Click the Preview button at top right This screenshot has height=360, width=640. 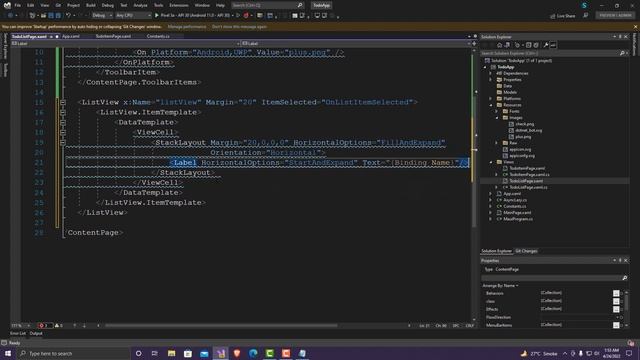click(x=615, y=16)
